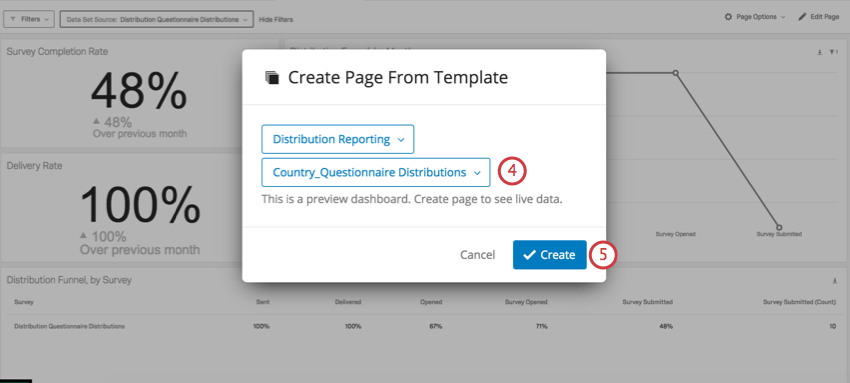
Task: Click the Survey Opened axis label on the chart
Action: coord(675,235)
